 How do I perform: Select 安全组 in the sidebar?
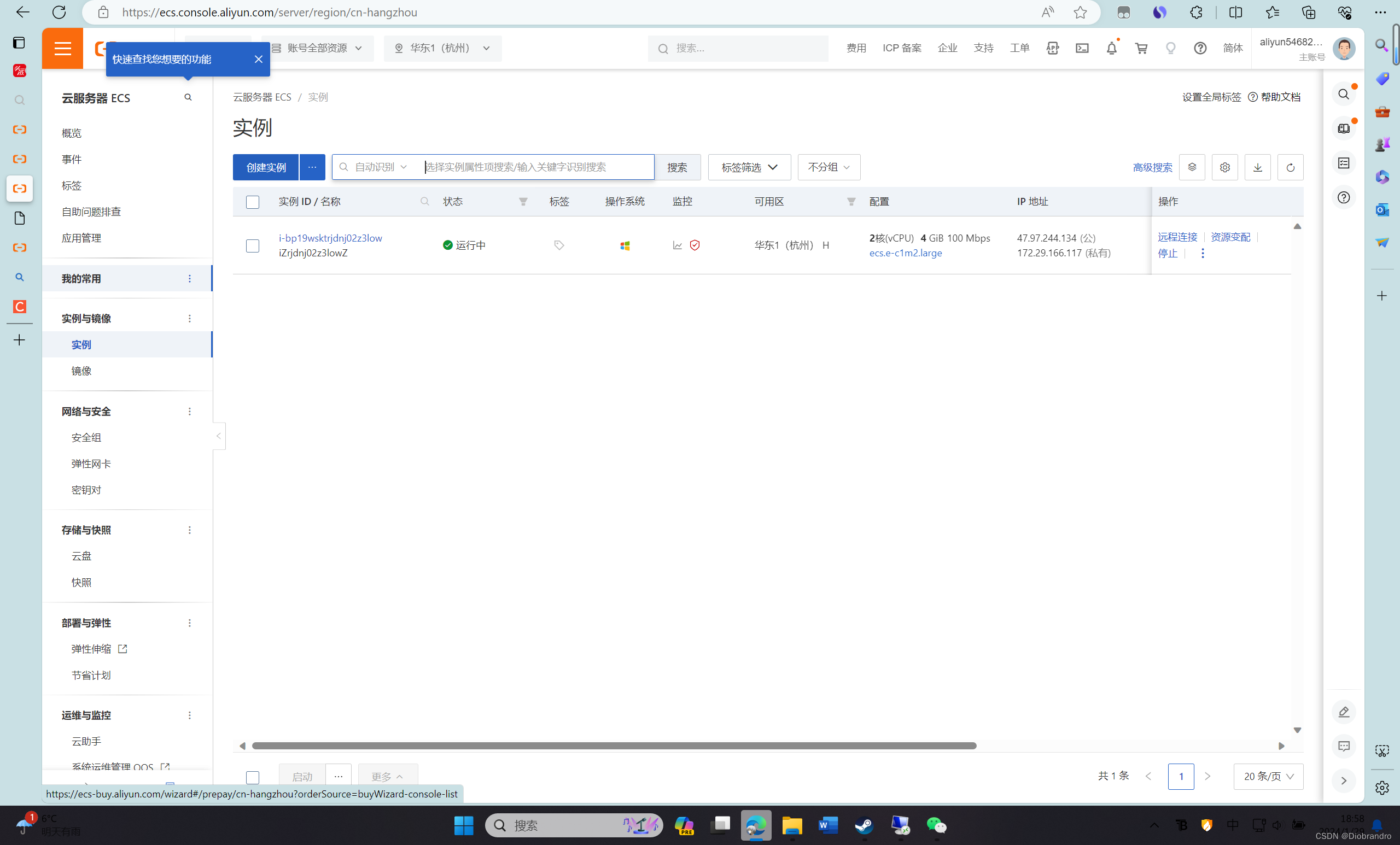click(86, 437)
